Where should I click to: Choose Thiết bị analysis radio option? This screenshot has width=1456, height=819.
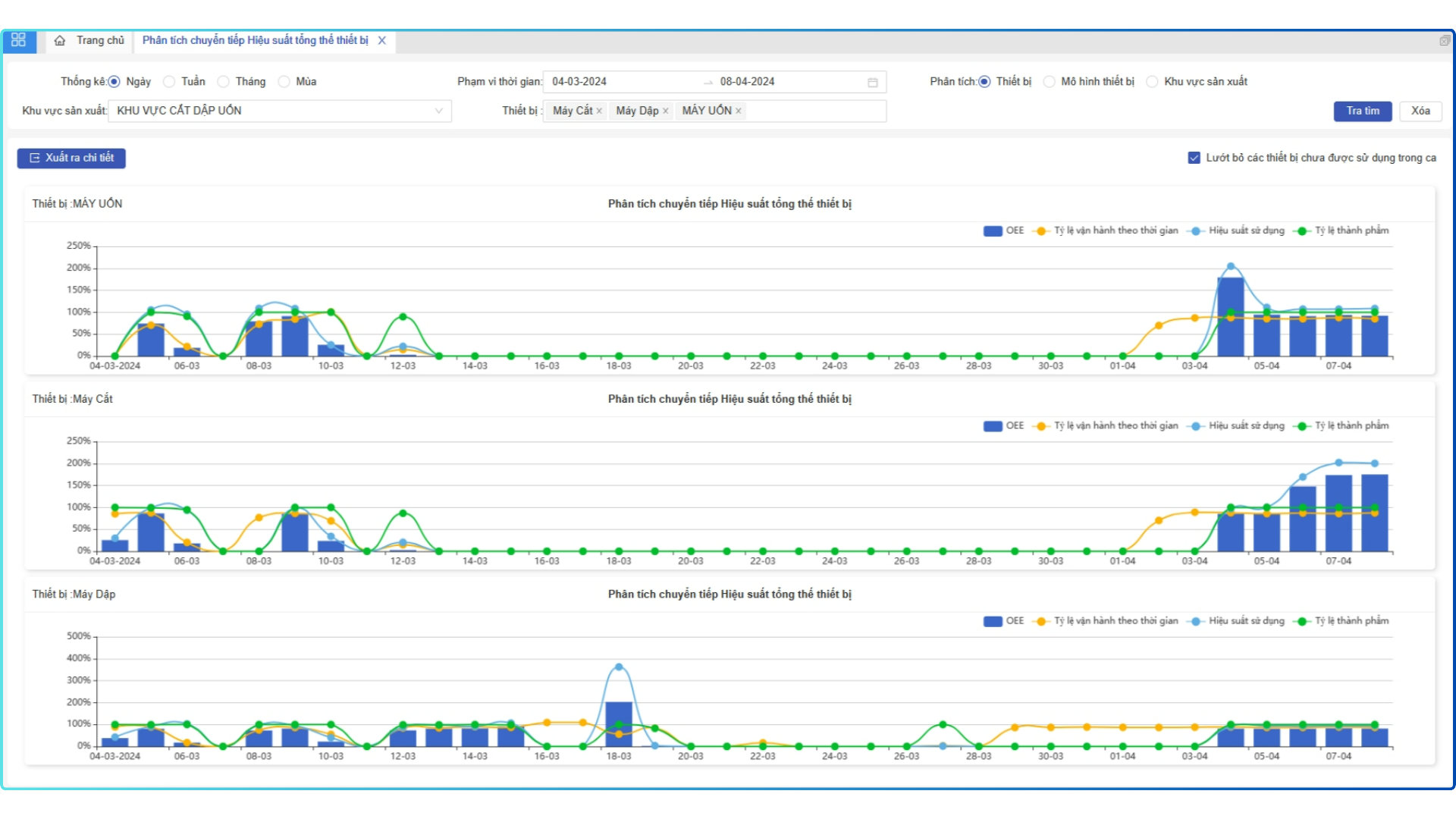click(x=984, y=82)
